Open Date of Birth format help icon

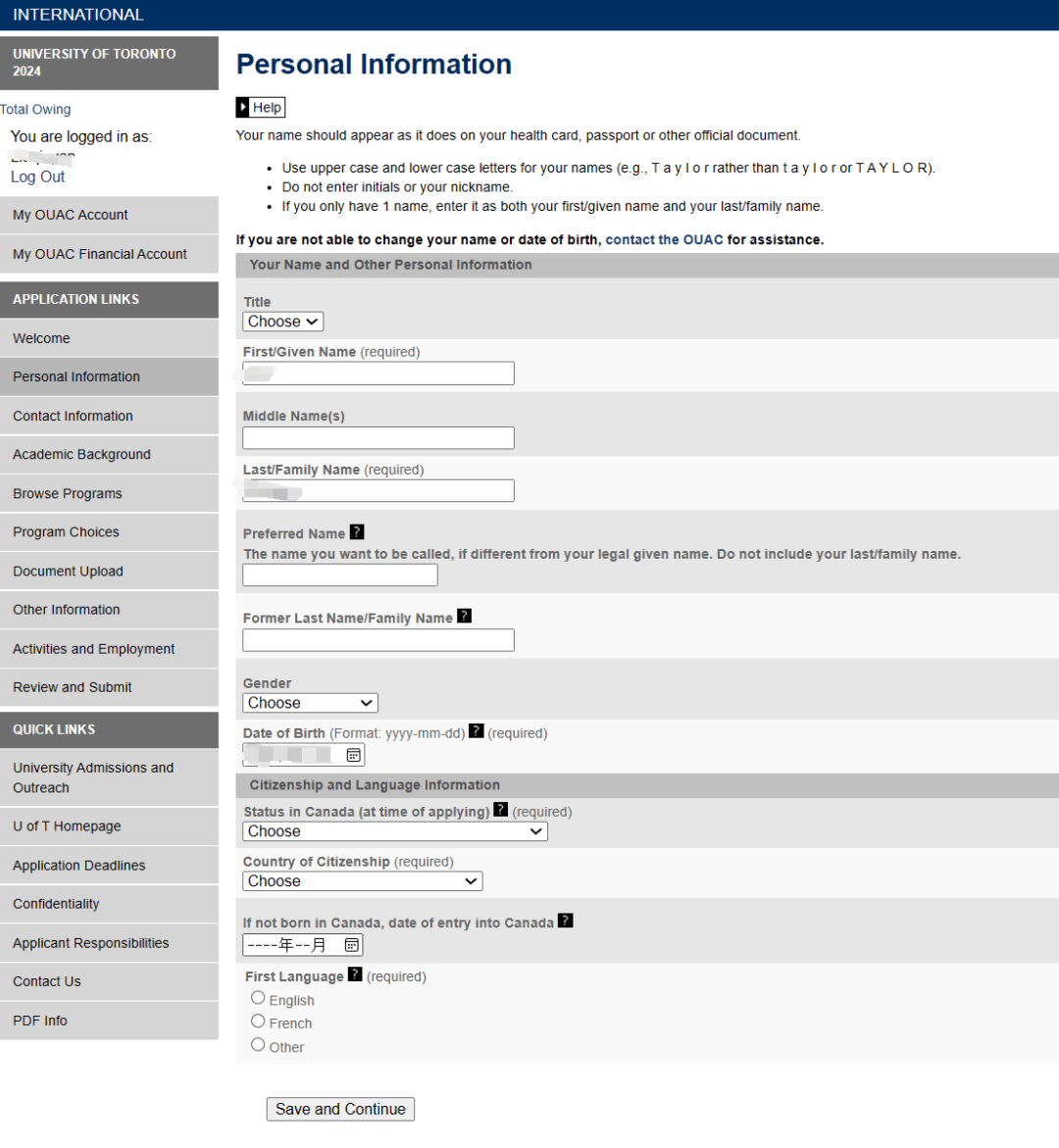click(x=476, y=730)
